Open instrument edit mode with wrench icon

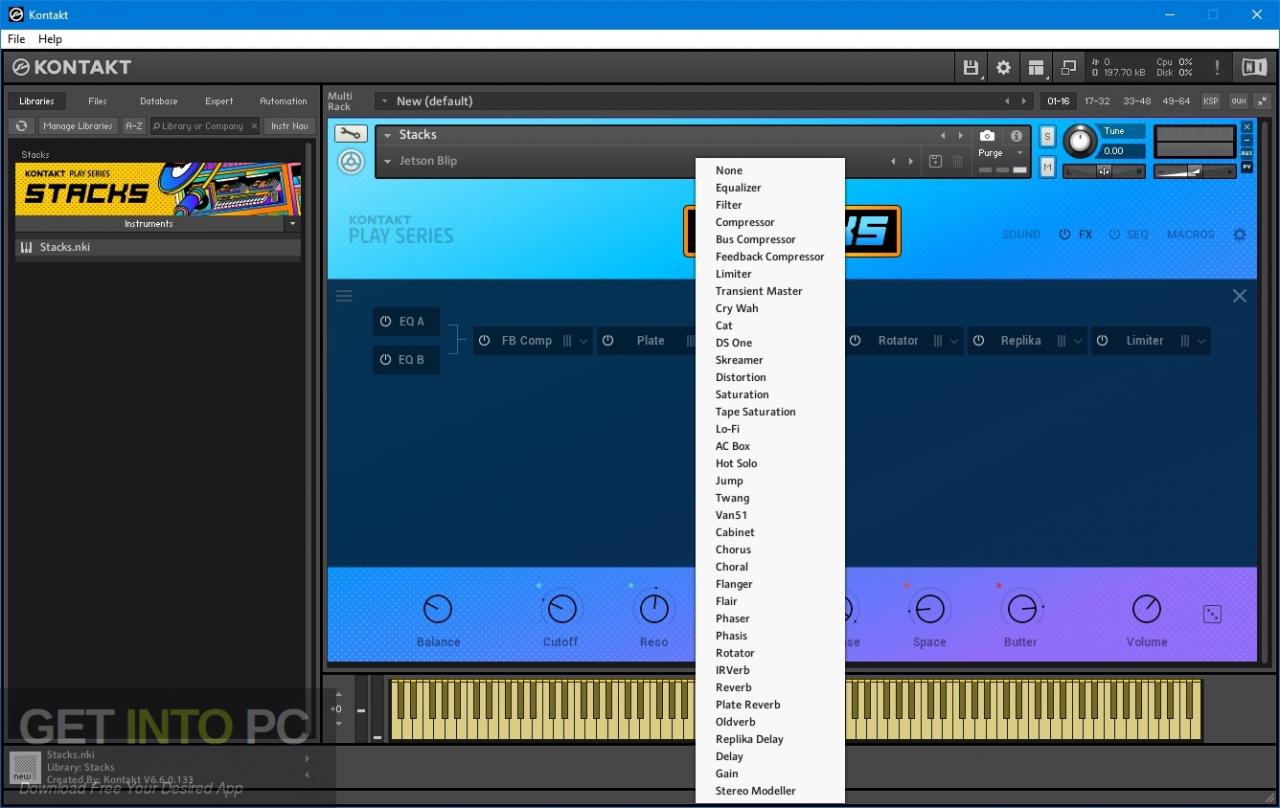click(351, 134)
